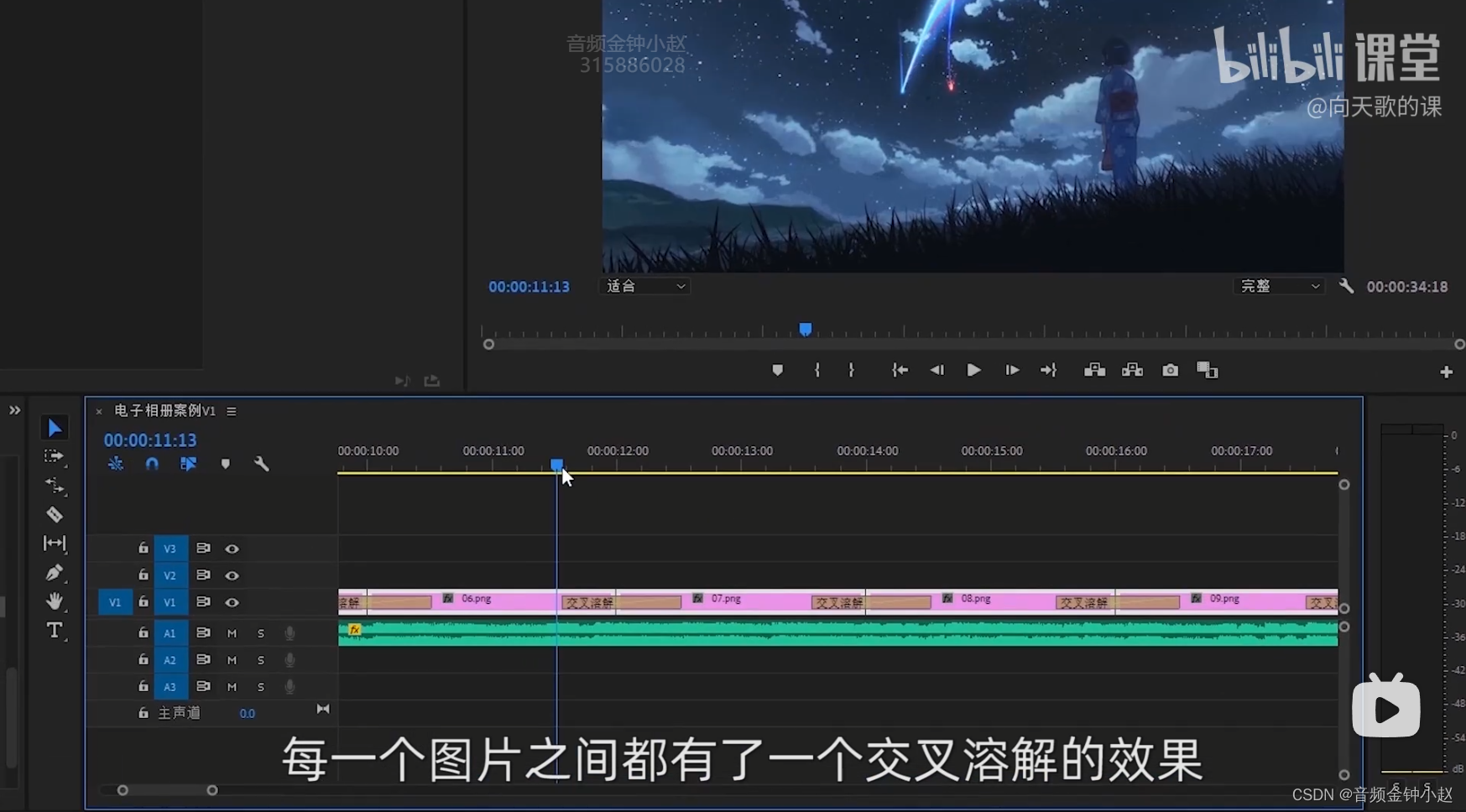Select the Razor tool
This screenshot has width=1466, height=812.
tap(55, 514)
